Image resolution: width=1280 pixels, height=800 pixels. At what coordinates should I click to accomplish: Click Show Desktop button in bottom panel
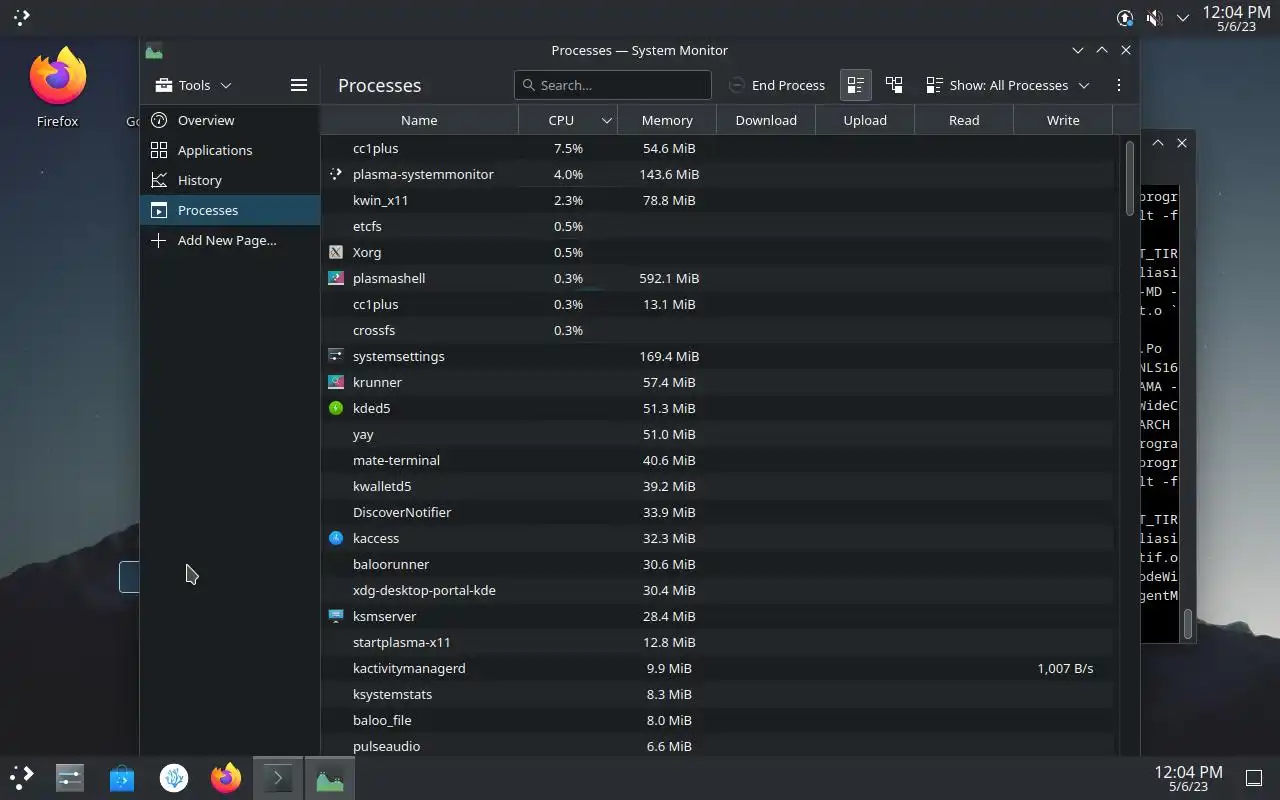(x=1253, y=777)
